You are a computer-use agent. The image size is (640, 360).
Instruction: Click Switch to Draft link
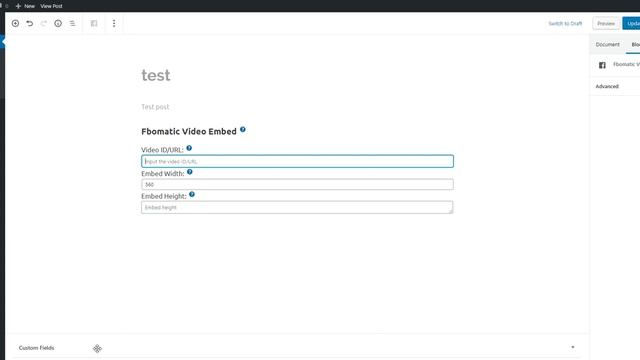pyautogui.click(x=565, y=24)
